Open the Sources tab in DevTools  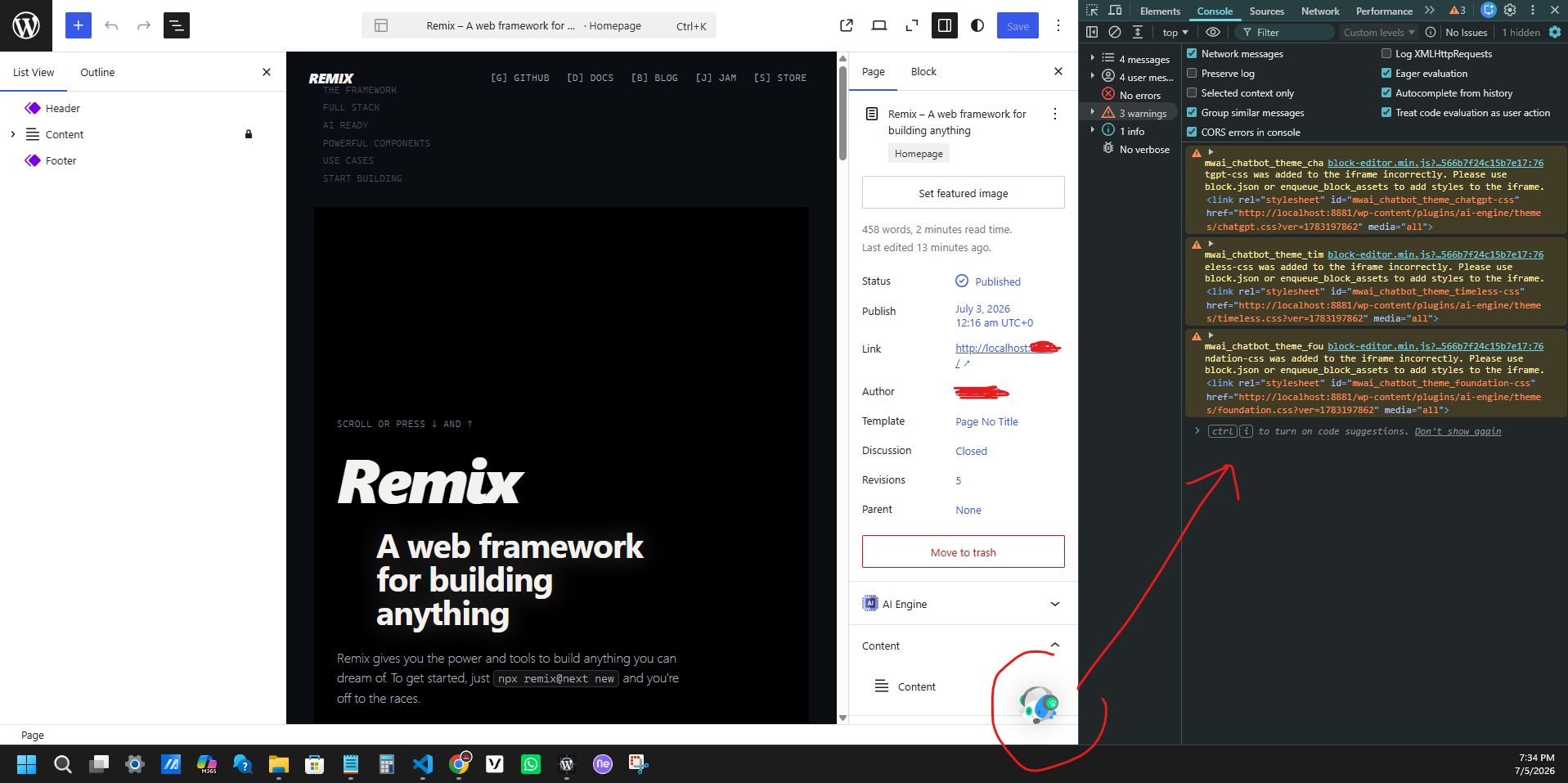[x=1266, y=11]
